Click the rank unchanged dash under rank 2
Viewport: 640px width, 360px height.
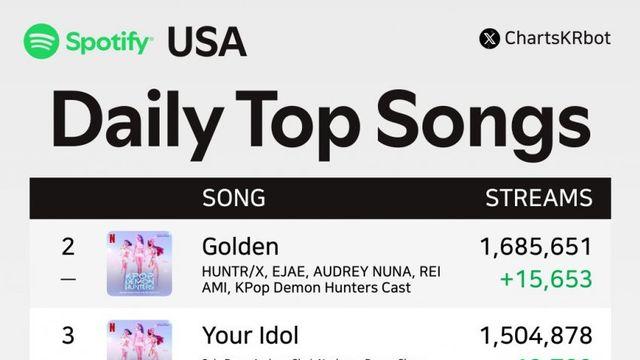(x=68, y=279)
